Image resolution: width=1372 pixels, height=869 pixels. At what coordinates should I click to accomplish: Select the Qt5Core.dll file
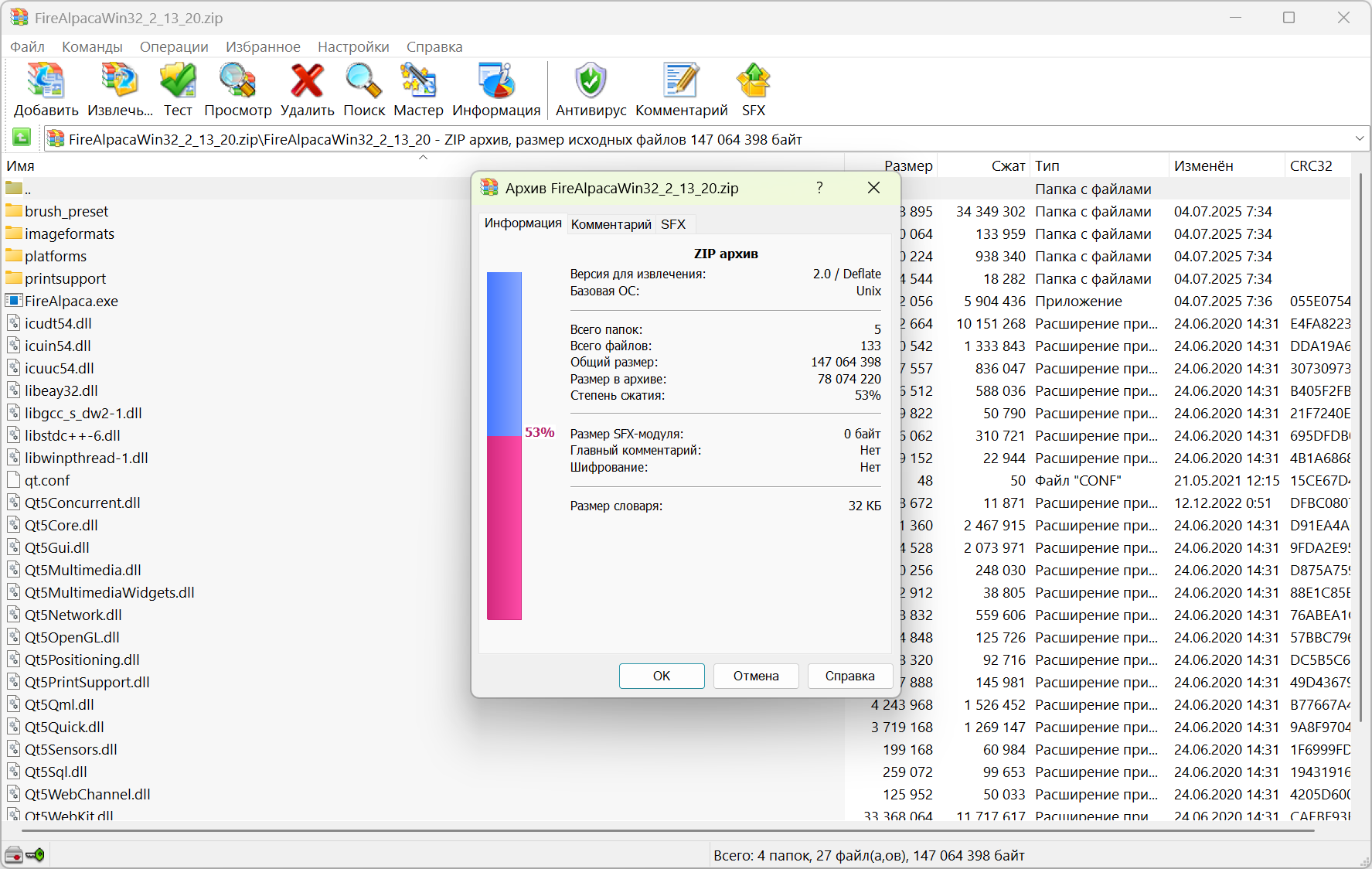(53, 525)
